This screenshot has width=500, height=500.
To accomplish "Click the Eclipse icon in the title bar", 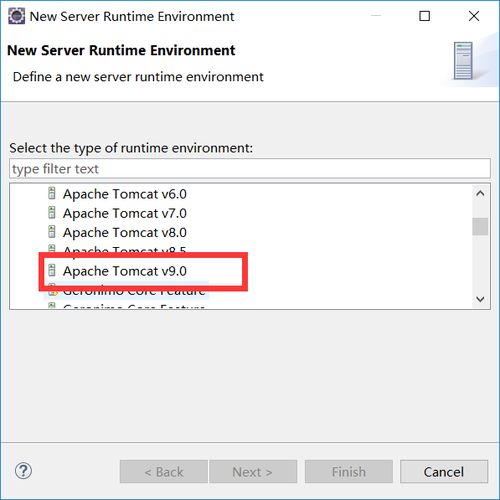I will (x=16, y=16).
